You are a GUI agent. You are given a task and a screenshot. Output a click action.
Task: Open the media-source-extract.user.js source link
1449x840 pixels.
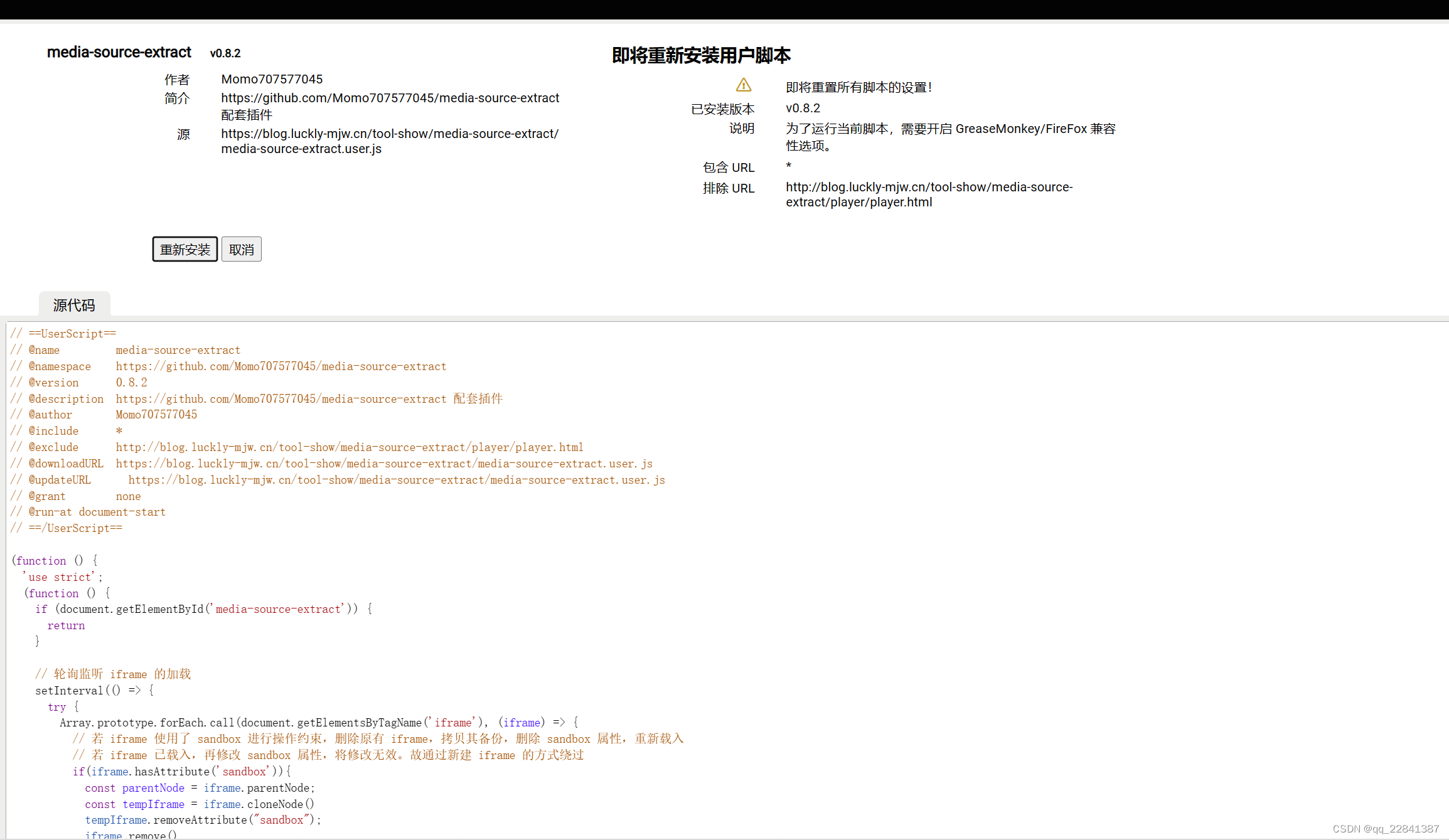(390, 141)
